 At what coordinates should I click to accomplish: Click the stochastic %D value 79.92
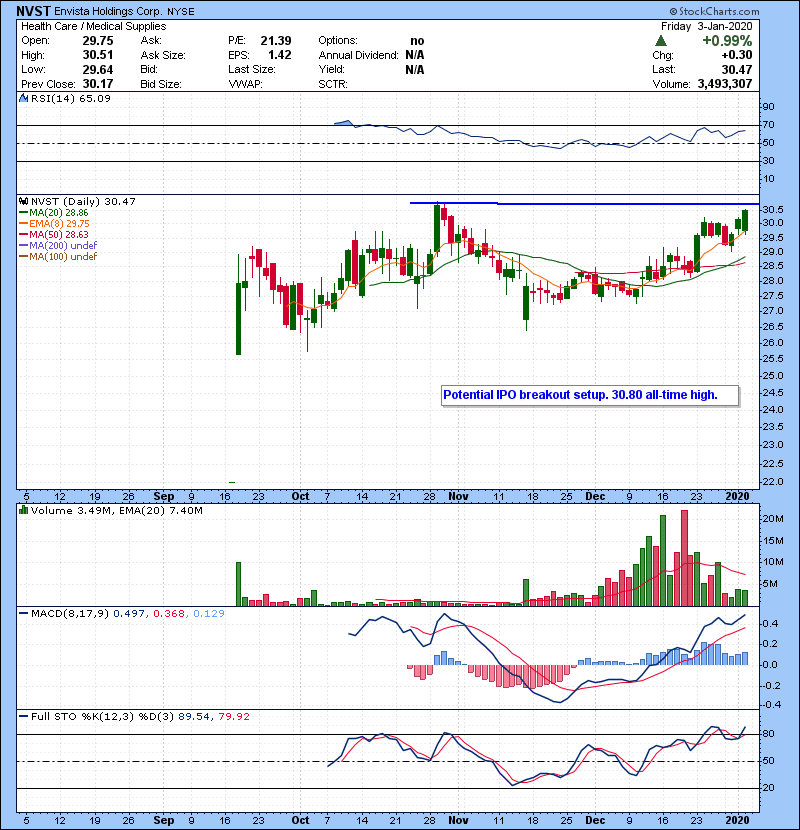click(233, 716)
